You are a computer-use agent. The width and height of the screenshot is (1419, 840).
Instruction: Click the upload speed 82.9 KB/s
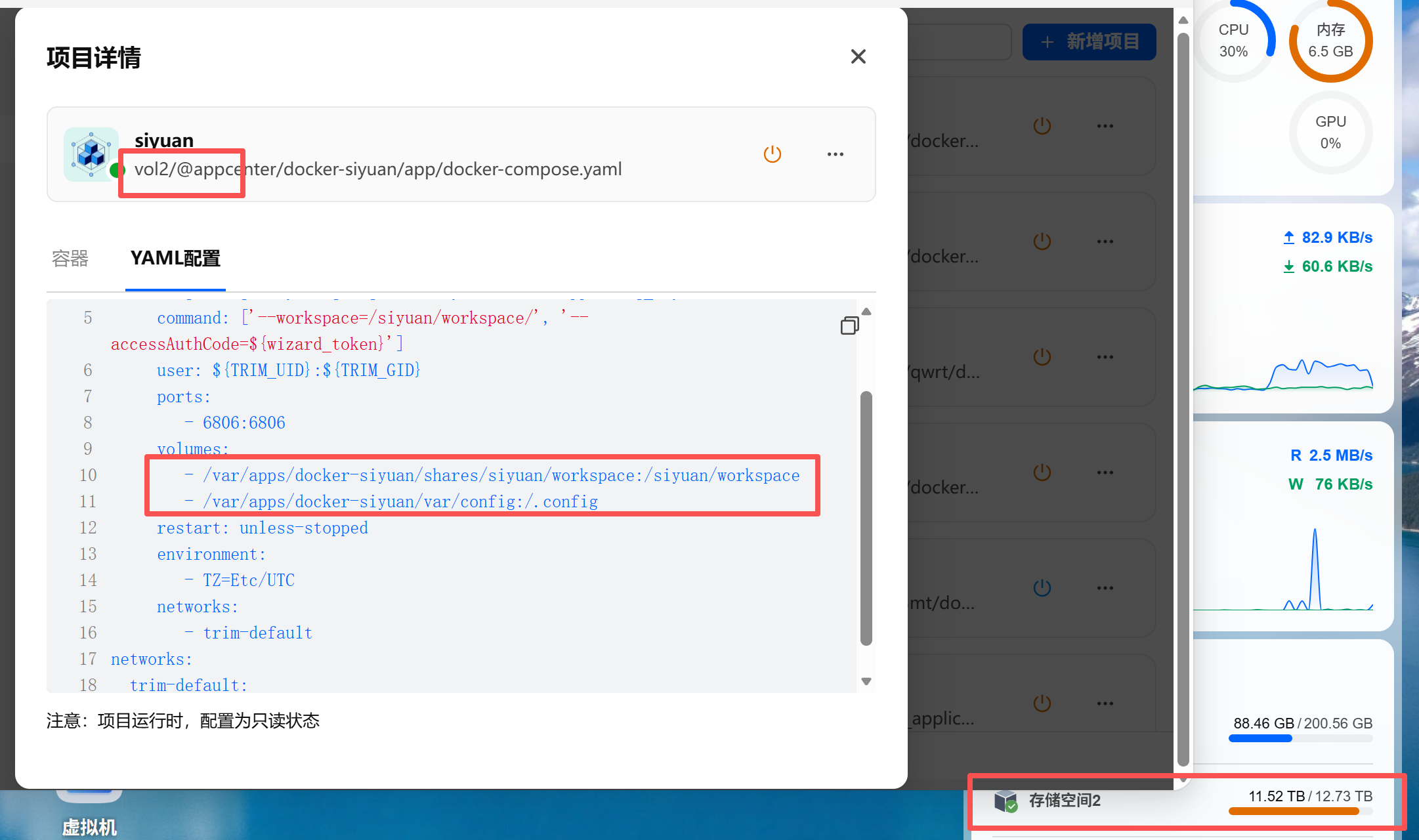[x=1328, y=238]
